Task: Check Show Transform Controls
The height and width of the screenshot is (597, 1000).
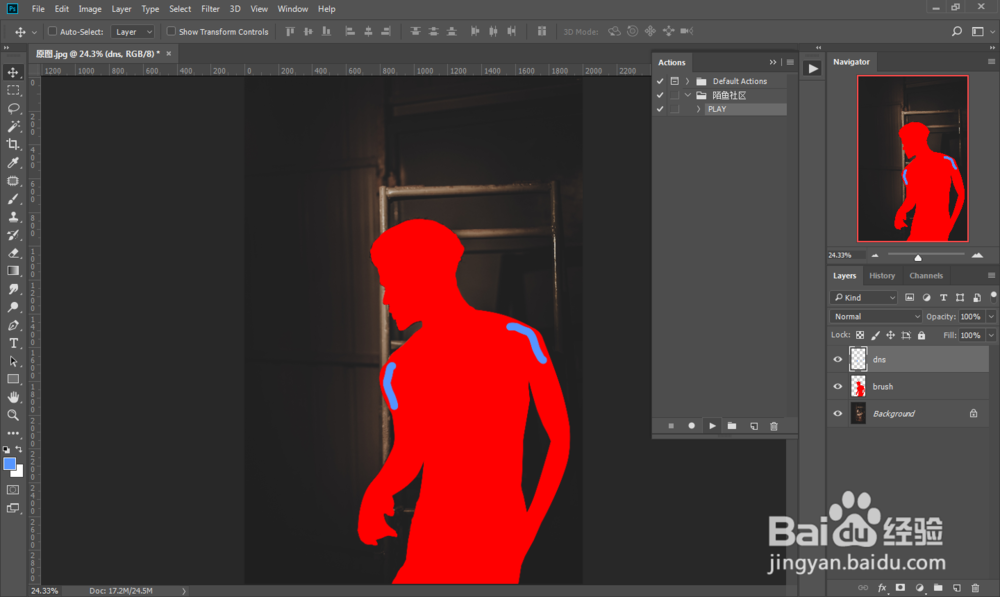Action: click(172, 31)
